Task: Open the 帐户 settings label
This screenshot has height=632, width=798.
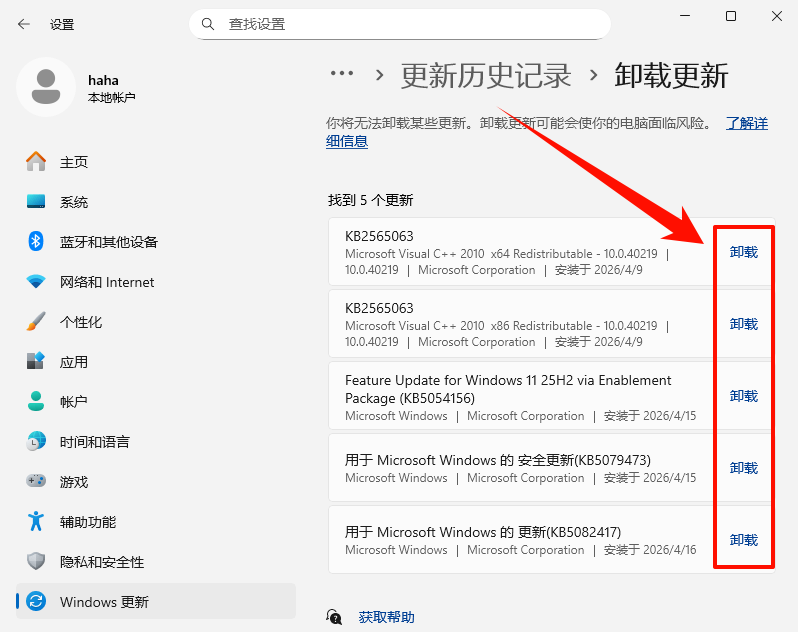Action: [74, 401]
